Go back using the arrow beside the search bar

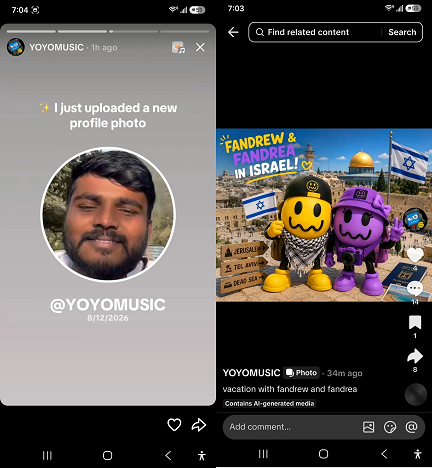[233, 32]
